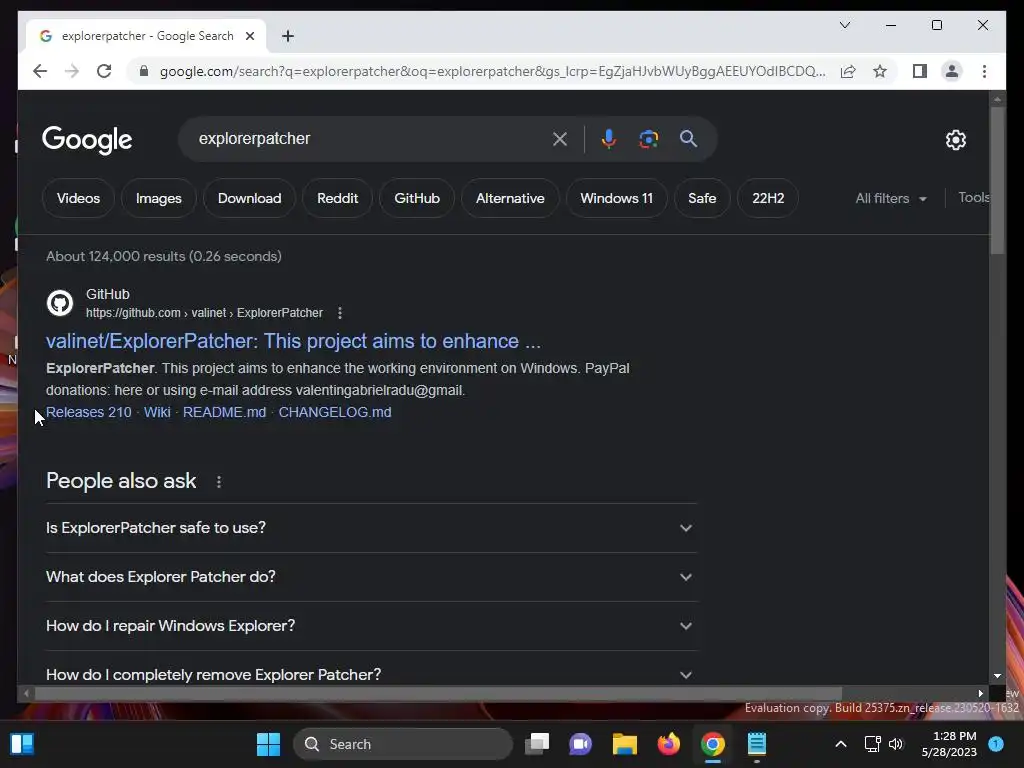The image size is (1024, 768).
Task: Open GitHub favicon of first result
Action: point(59,303)
